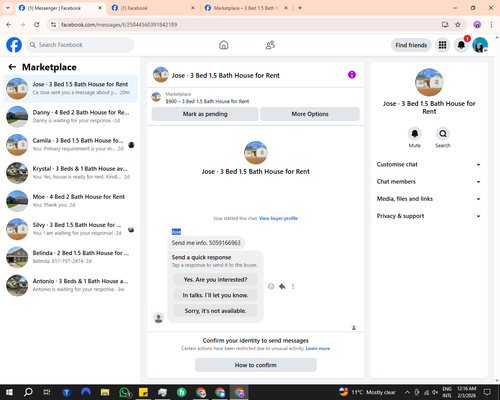Open Camila 3 Bed 1.5 Bath conversation
Screen dimensions: 500x400
click(x=70, y=144)
